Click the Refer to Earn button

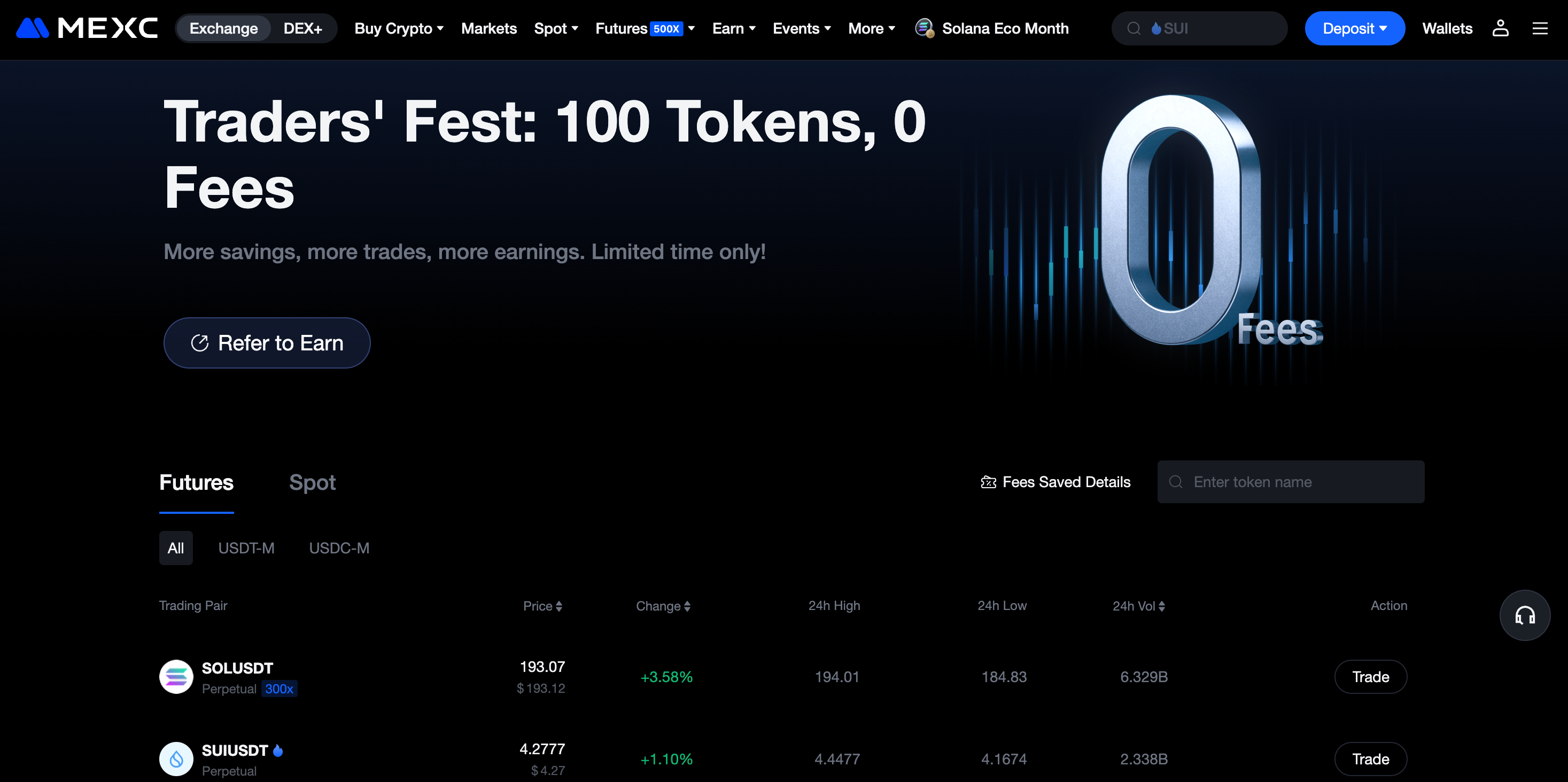(x=267, y=342)
